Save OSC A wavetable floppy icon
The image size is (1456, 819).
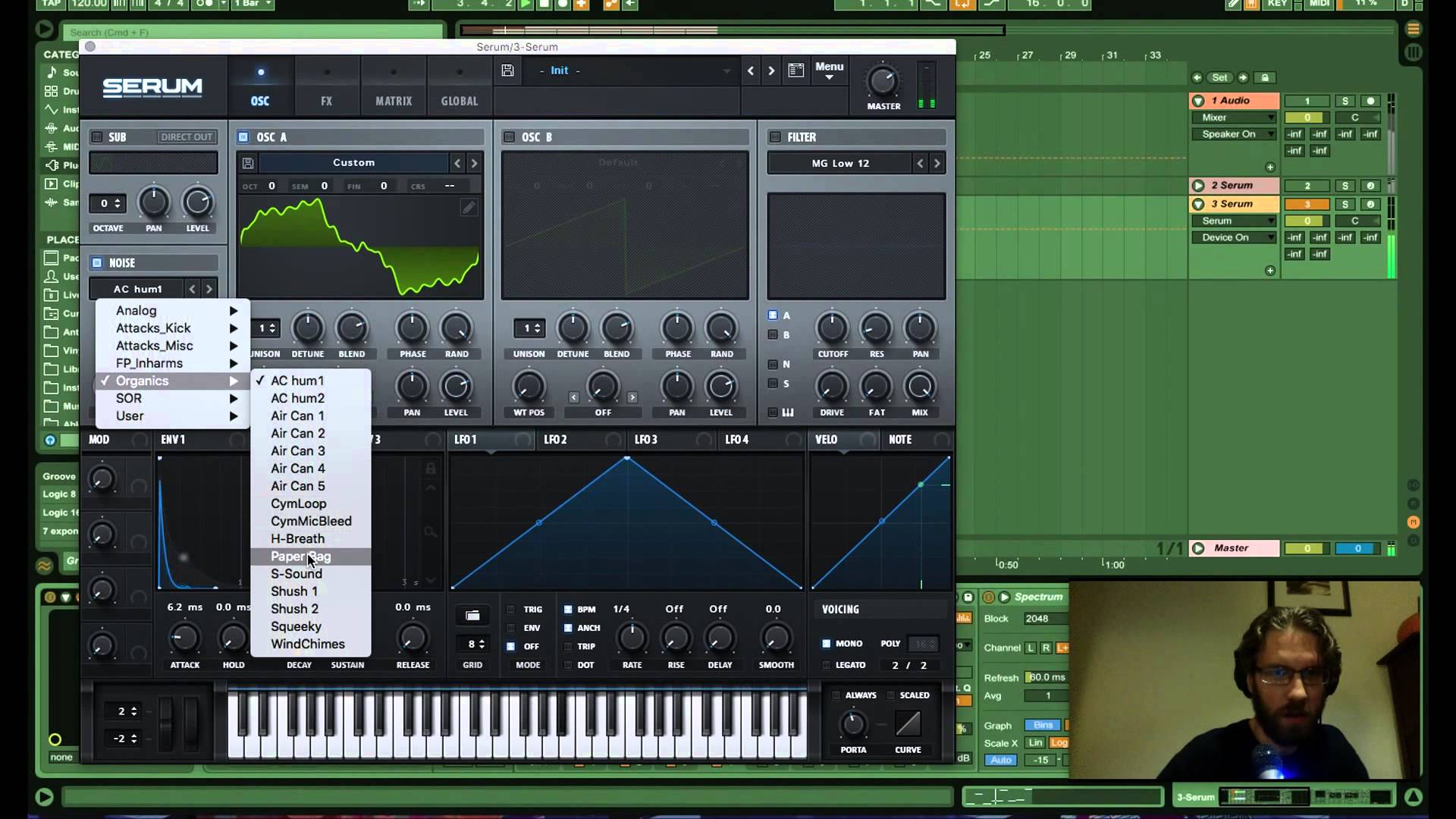click(x=248, y=163)
